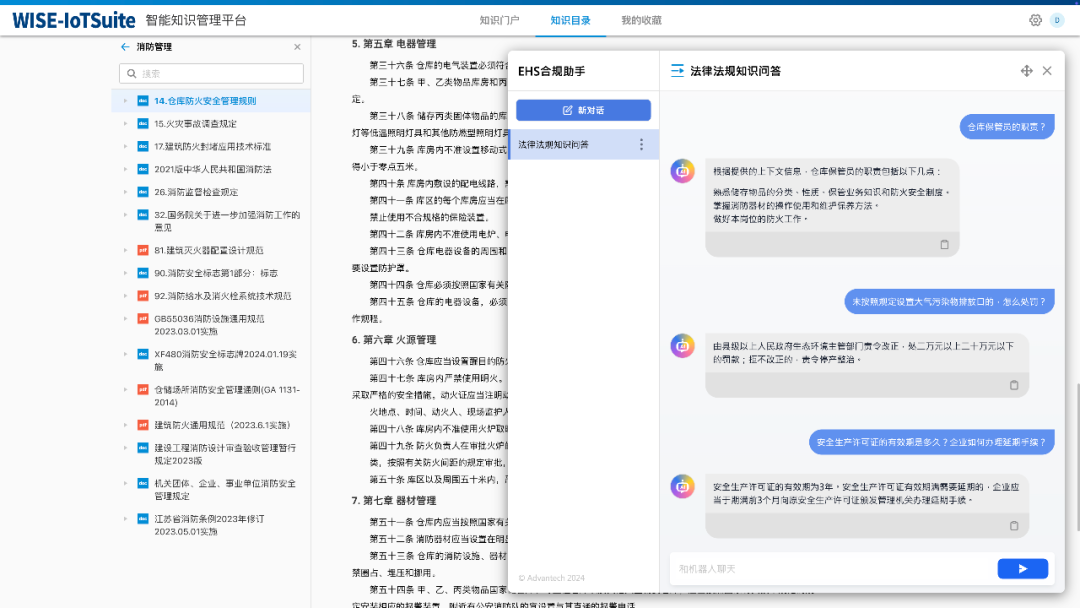Close the 消防管理 side panel

click(x=297, y=47)
